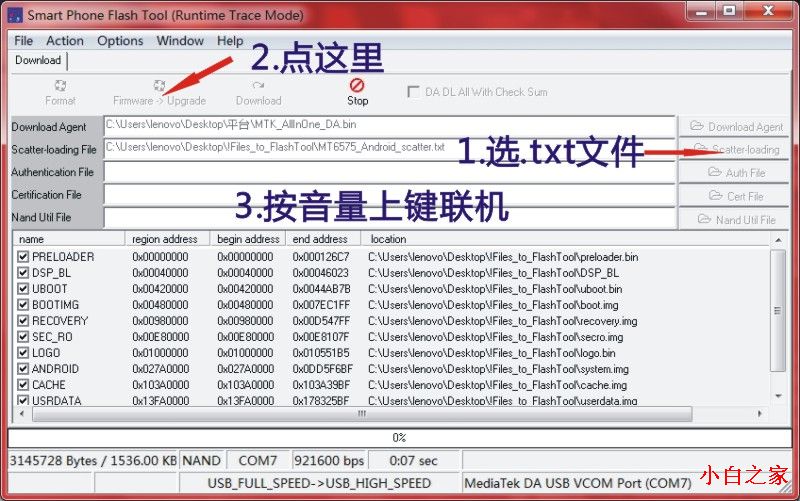Open the File menu
Image resolution: width=800 pixels, height=501 pixels.
[23, 41]
